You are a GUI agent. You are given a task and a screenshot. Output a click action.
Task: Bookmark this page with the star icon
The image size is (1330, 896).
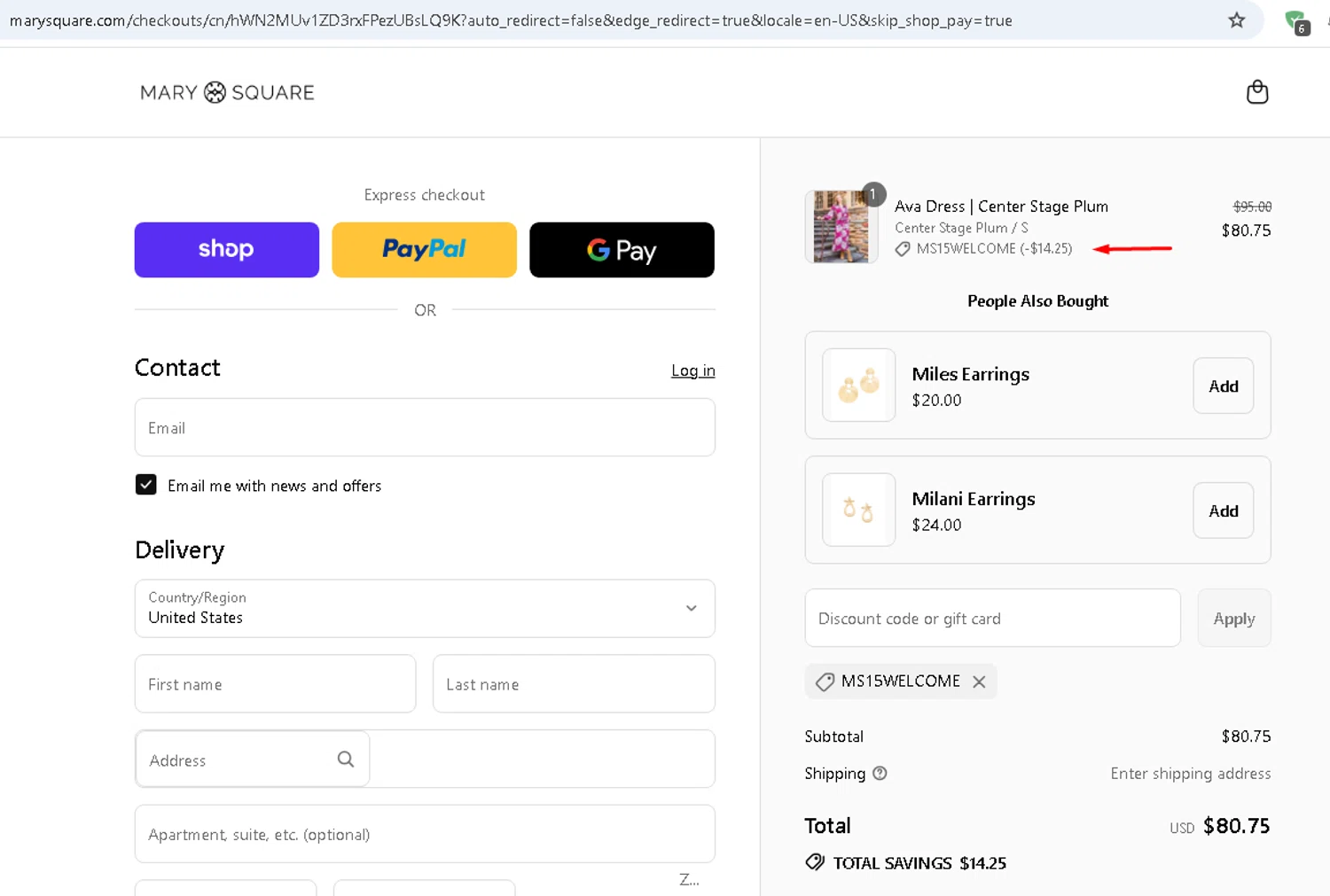1236,20
